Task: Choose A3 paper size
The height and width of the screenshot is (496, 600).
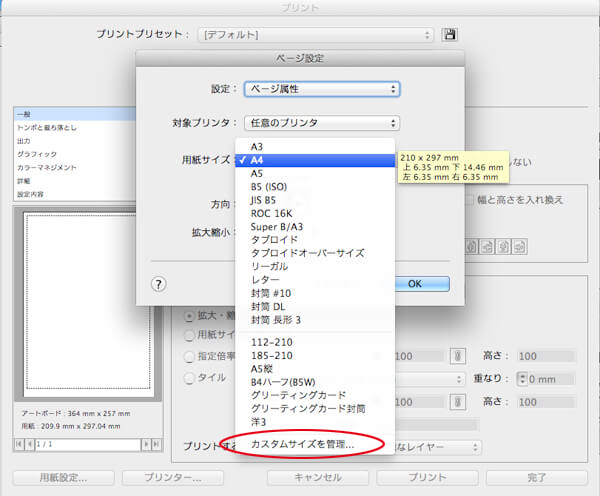Action: 315,147
